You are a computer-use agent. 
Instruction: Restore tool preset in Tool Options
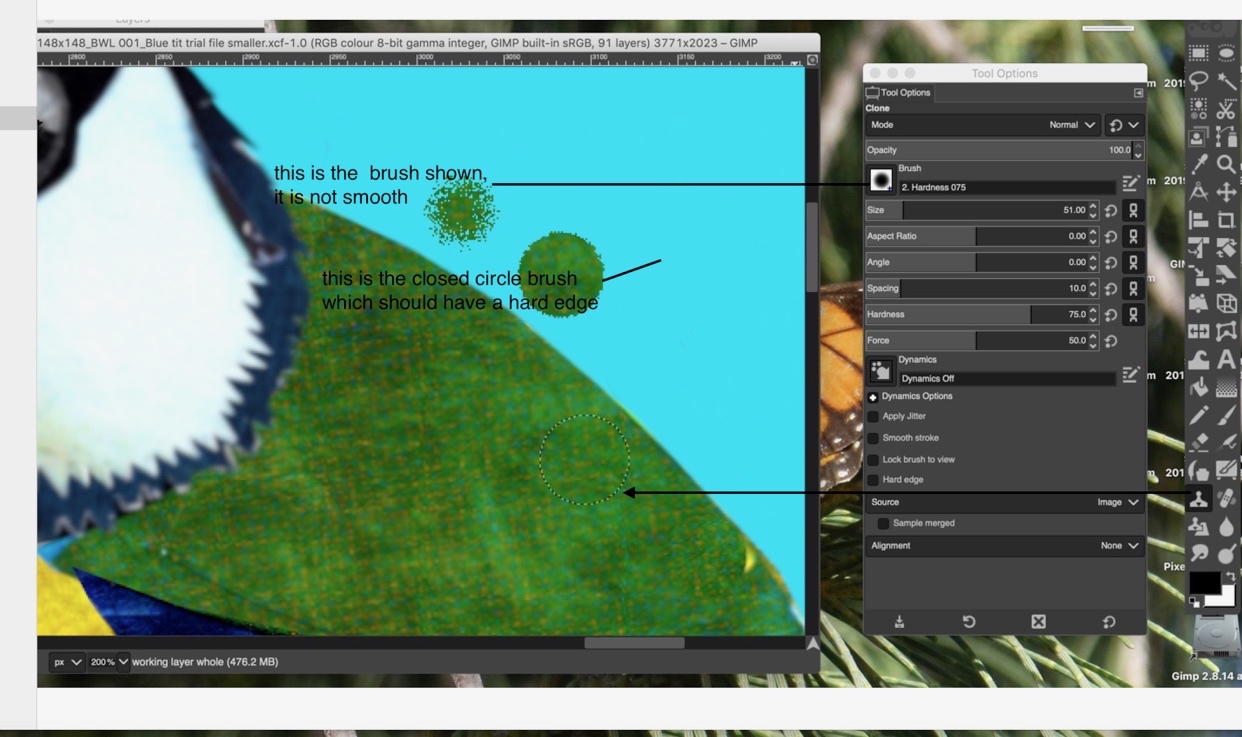(968, 621)
